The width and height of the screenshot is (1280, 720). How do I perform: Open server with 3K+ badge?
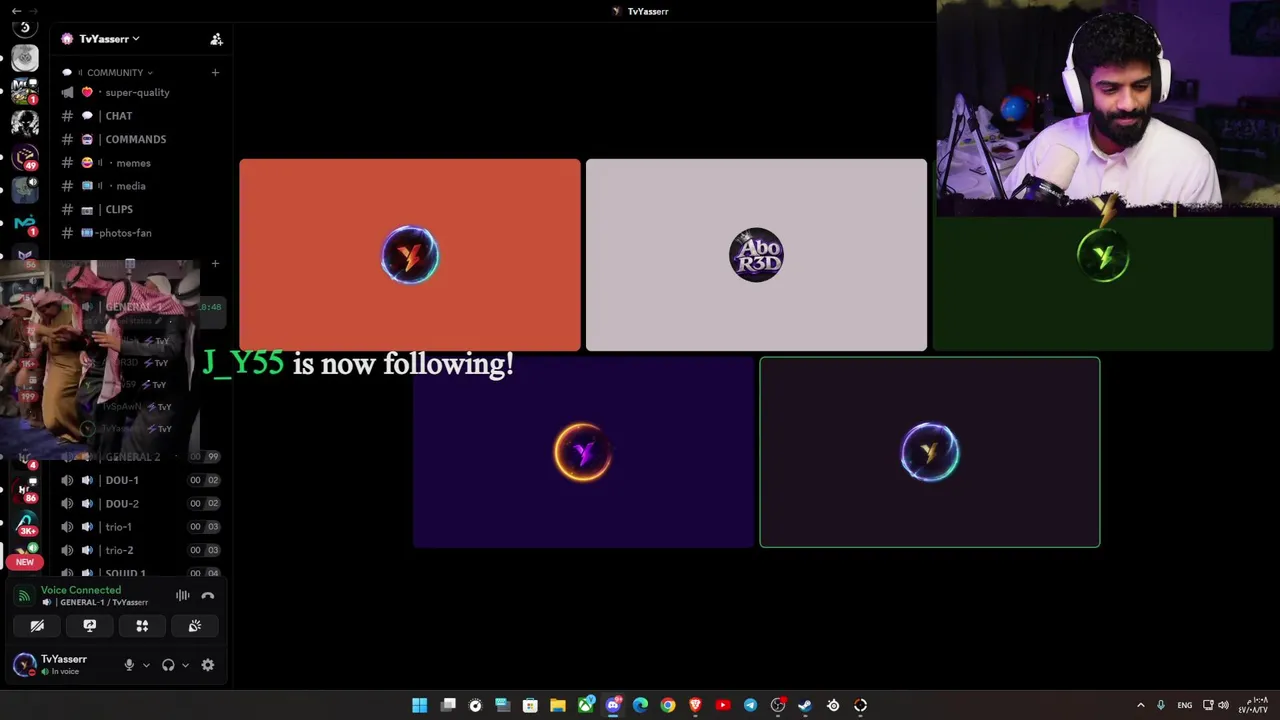click(26, 522)
